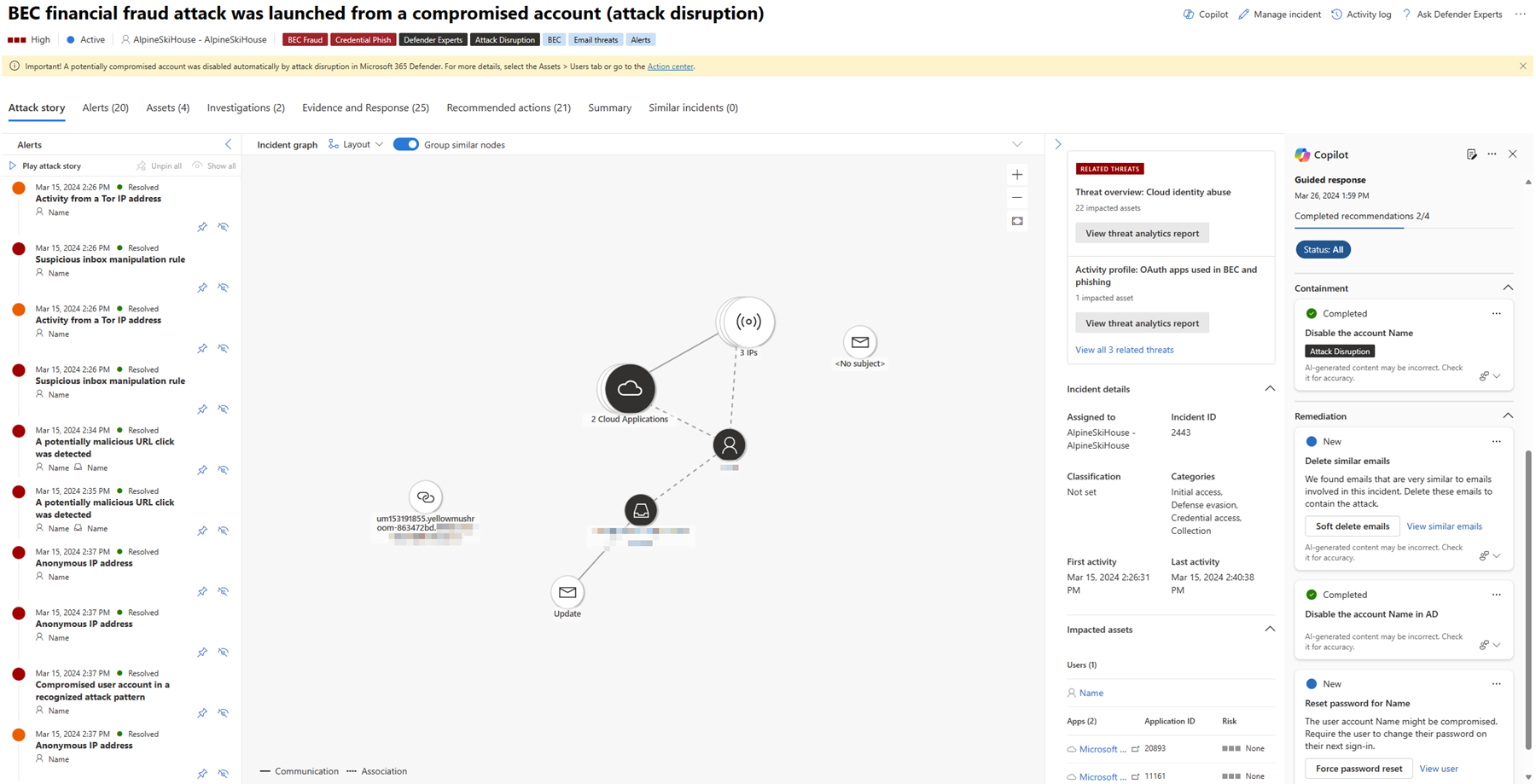Viewport: 1536px width, 784px height.
Task: Click fit-to-screen icon on the graph
Action: 1017,221
